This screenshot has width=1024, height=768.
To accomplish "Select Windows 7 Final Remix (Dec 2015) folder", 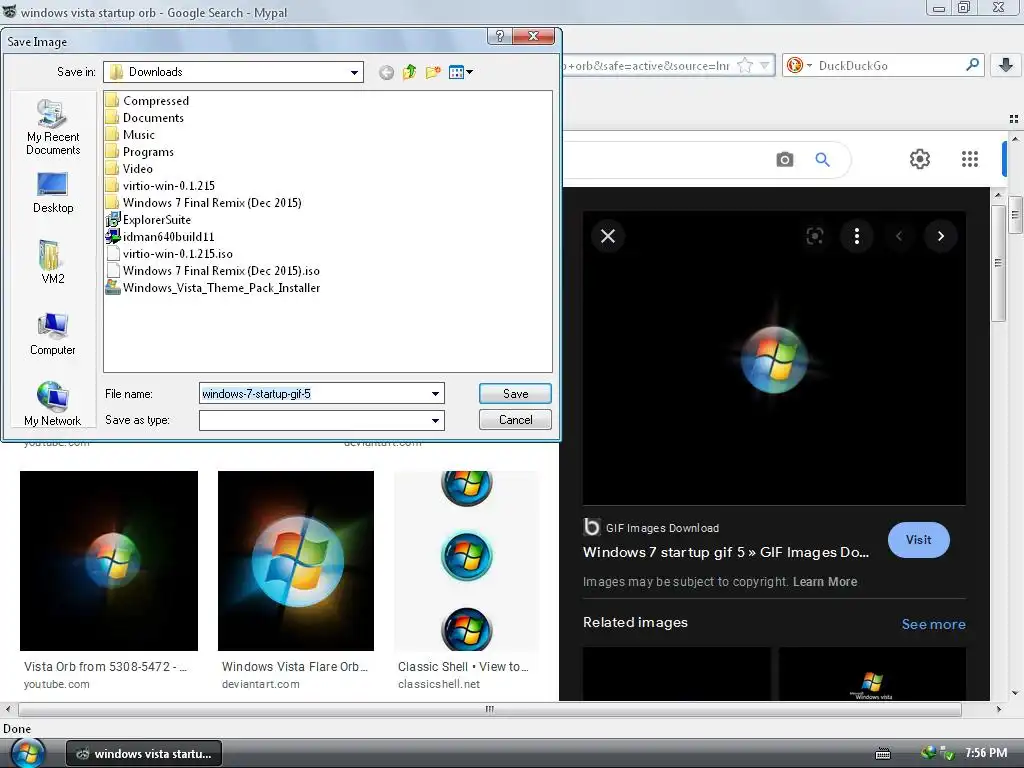I will click(204, 202).
